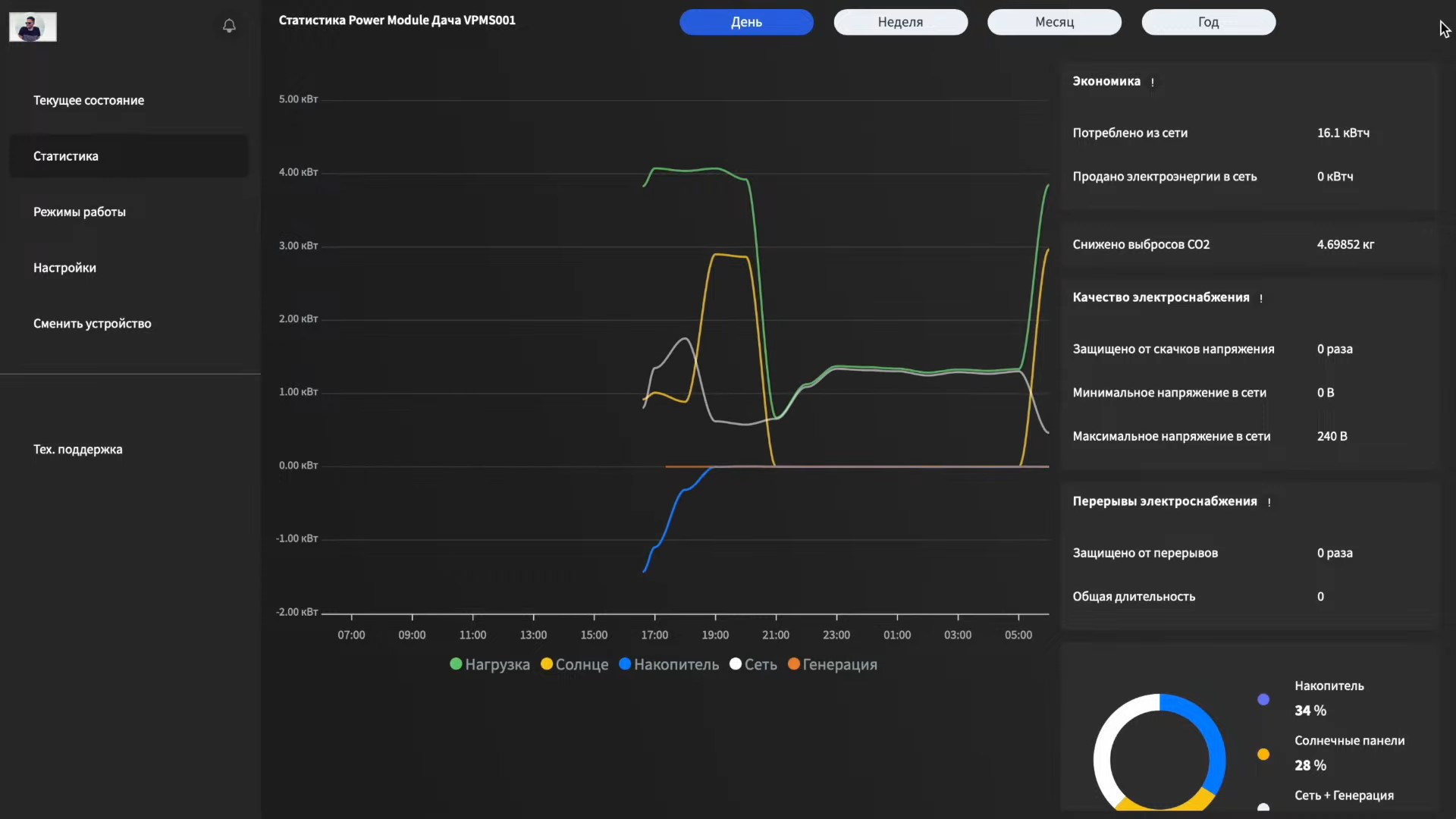Open the notifications bell
This screenshot has height=819, width=1456.
click(230, 26)
